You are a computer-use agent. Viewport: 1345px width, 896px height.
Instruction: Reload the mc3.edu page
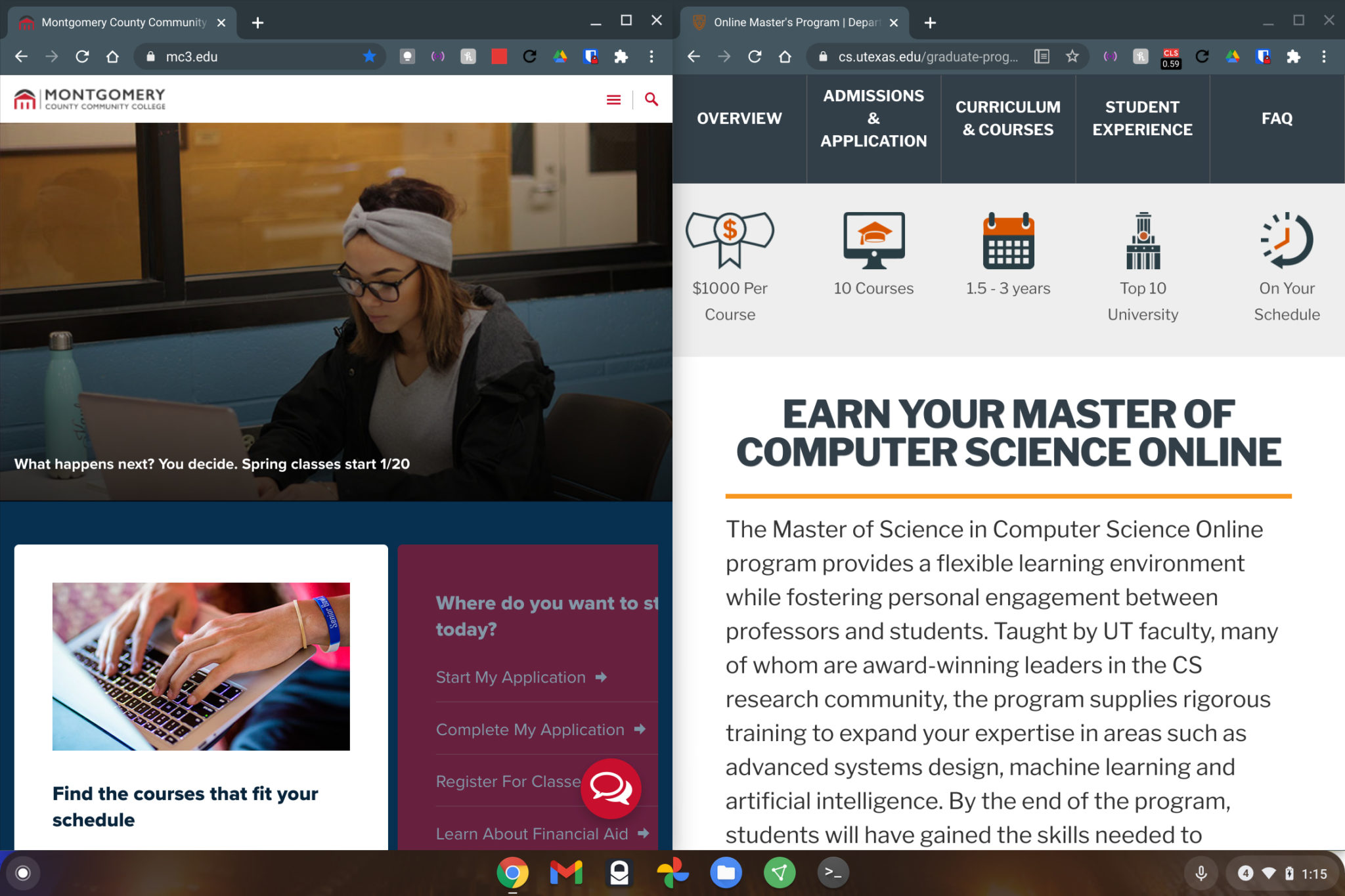click(82, 56)
